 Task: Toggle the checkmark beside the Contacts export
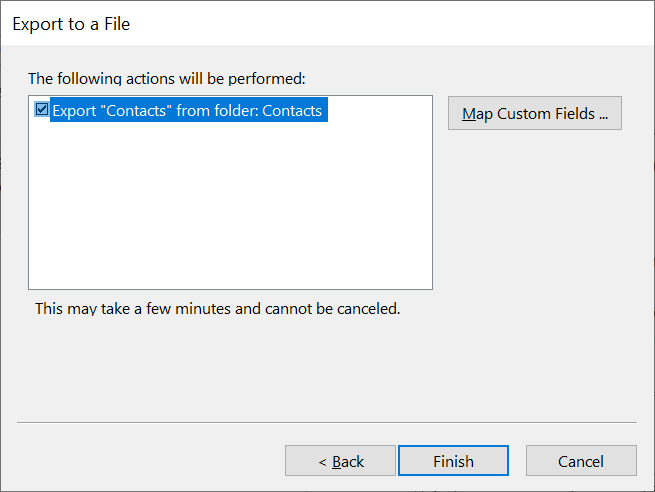coord(42,110)
